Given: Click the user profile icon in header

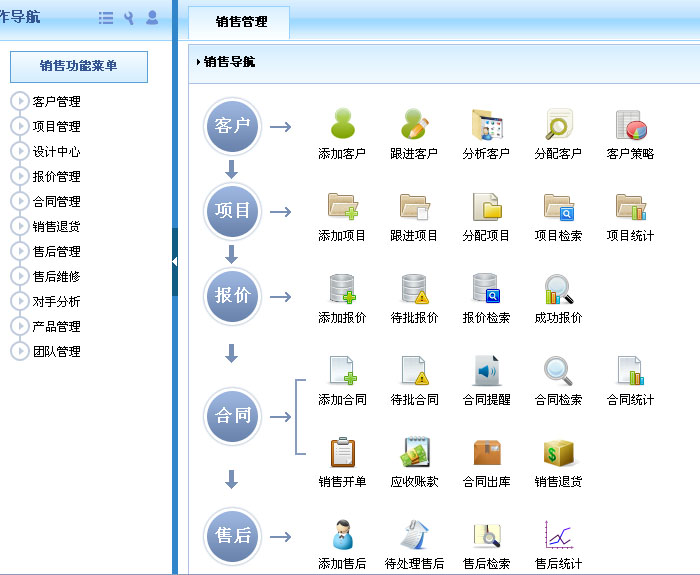Looking at the screenshot, I should [x=152, y=18].
